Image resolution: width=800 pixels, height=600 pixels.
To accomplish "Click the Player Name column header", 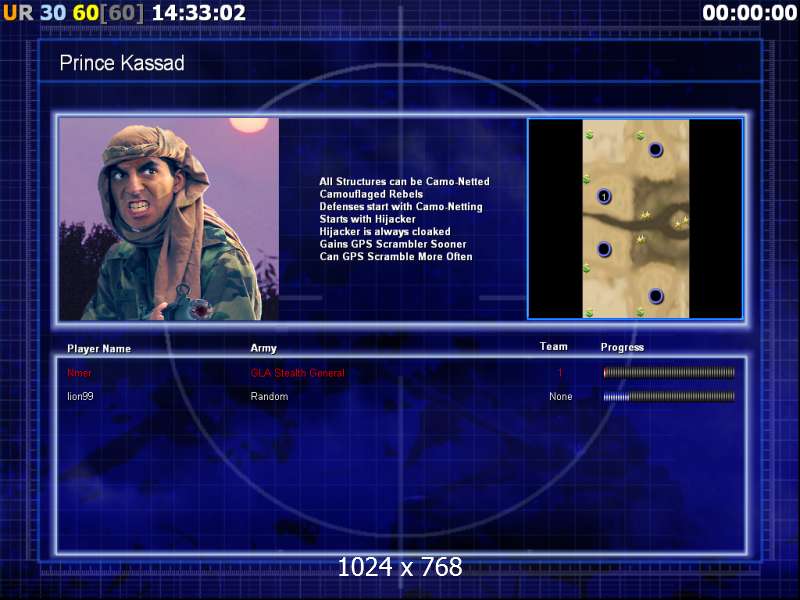I will pos(99,349).
